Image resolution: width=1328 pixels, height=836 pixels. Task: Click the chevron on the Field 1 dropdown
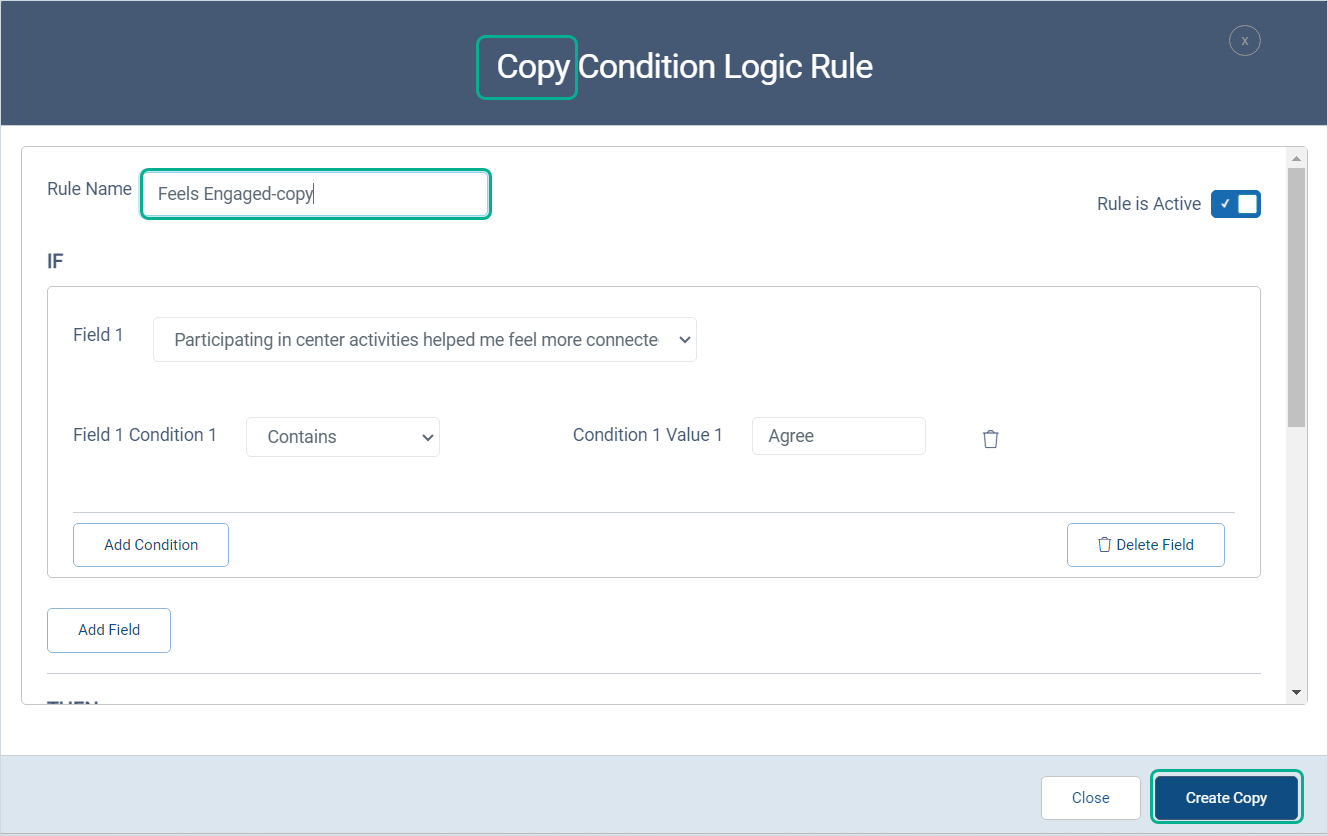[x=684, y=339]
